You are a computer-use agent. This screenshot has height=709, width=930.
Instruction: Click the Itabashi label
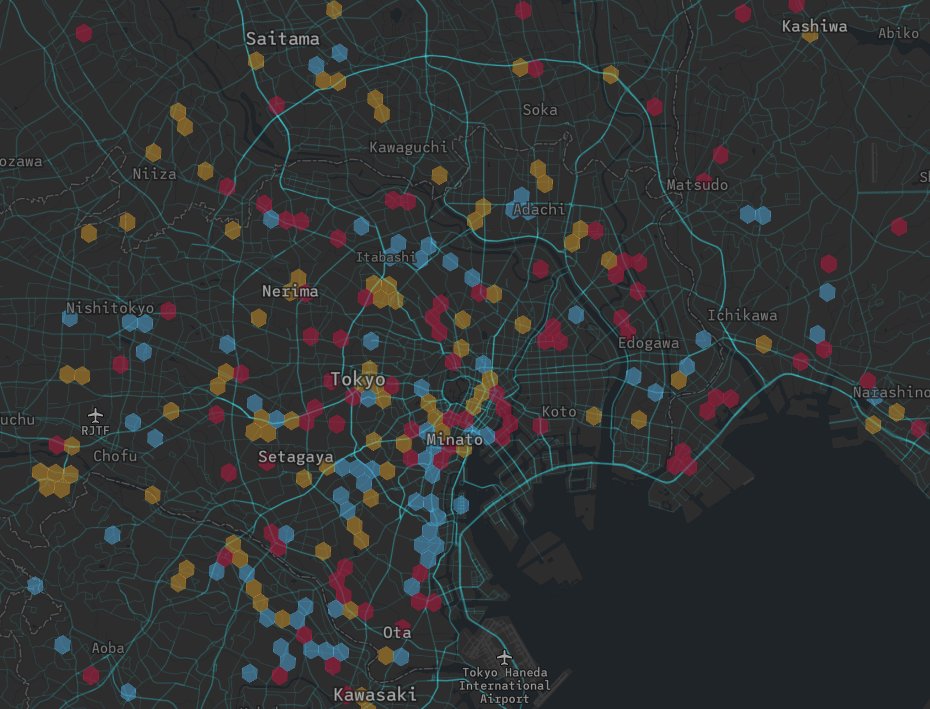(386, 257)
